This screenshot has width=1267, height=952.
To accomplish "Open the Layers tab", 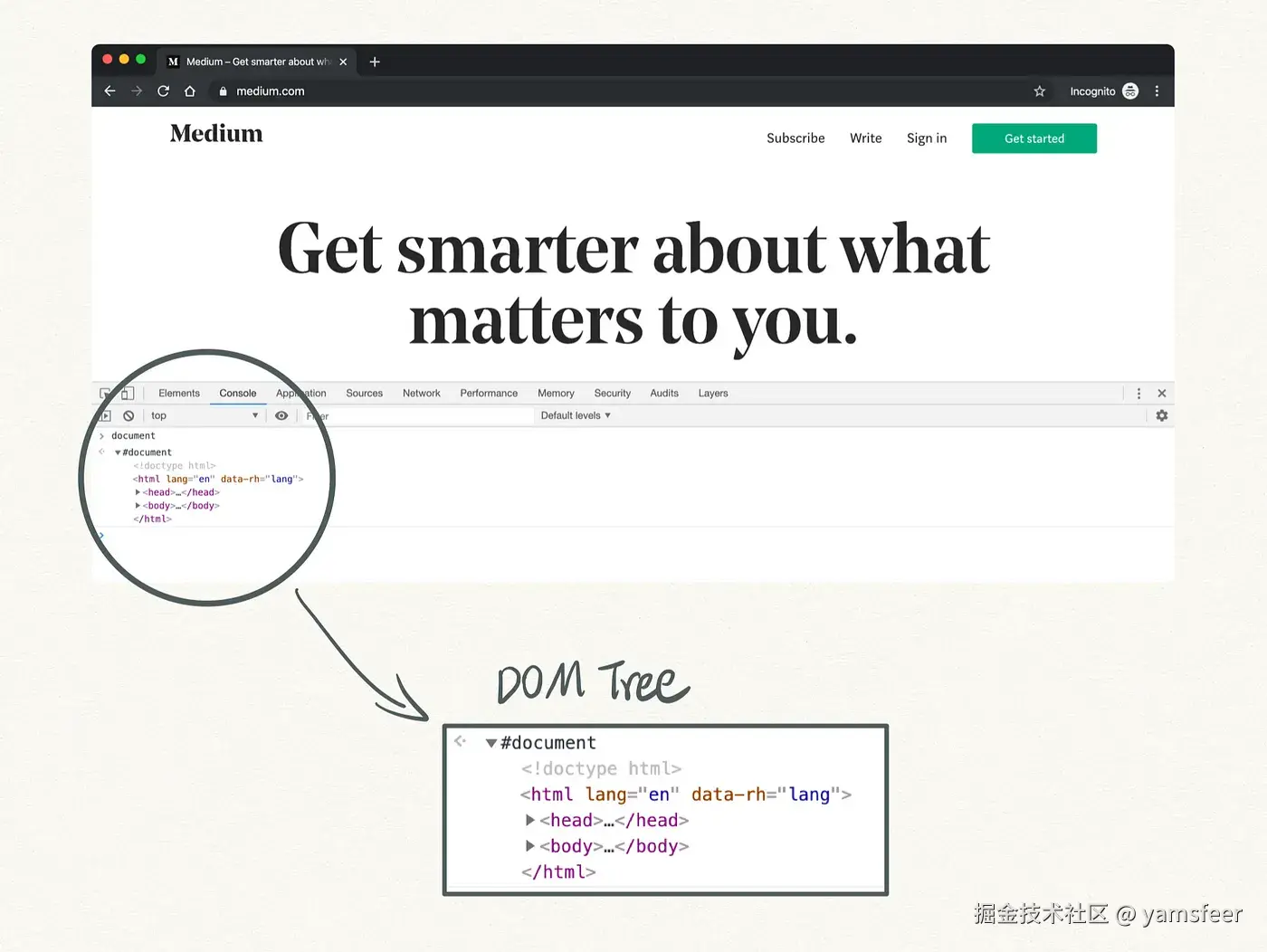I will (712, 393).
